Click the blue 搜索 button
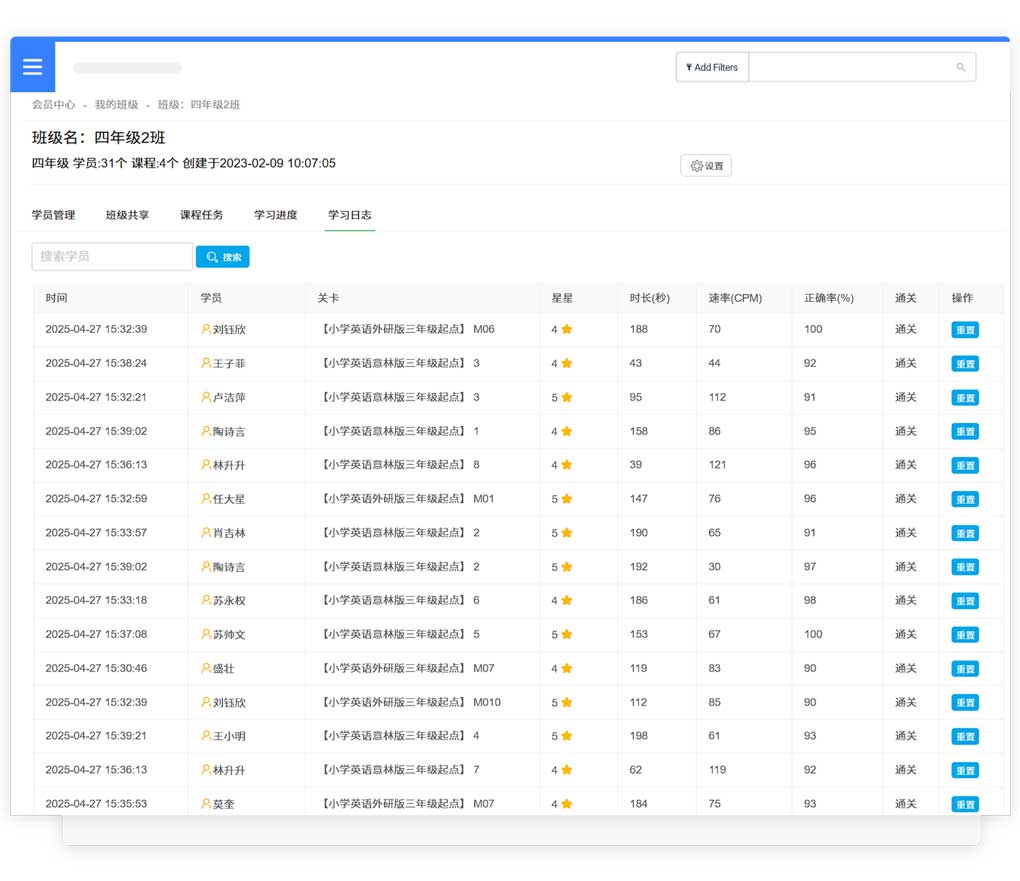This screenshot has width=1020, height=881. point(222,257)
